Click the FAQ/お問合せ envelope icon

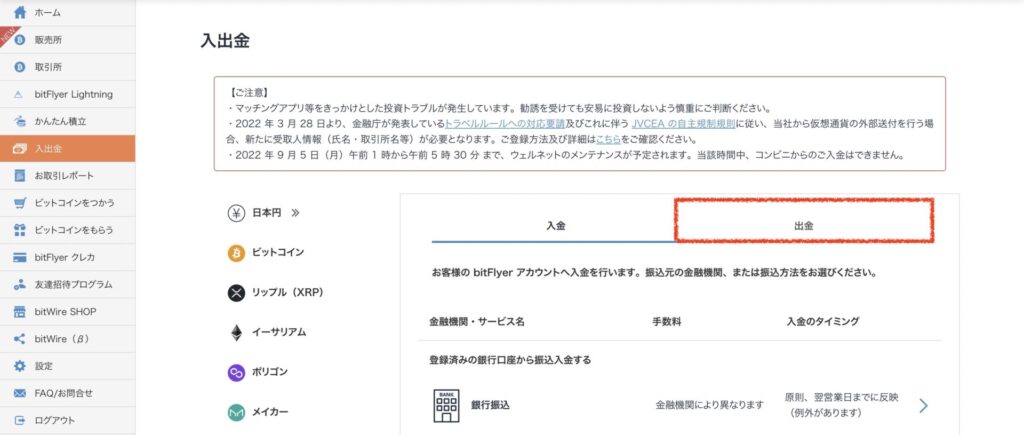[20, 393]
